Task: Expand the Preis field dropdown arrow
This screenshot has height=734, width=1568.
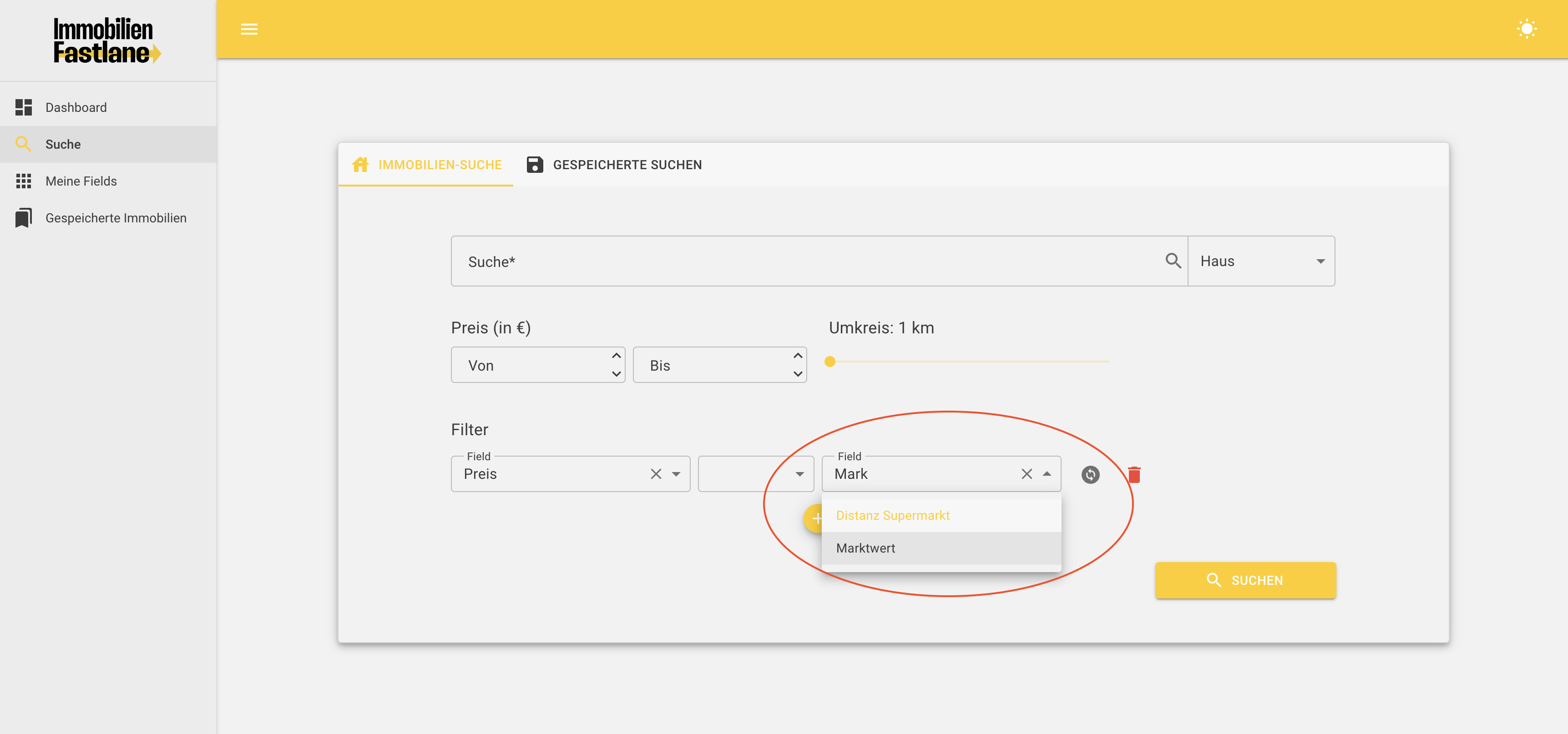Action: pyautogui.click(x=676, y=474)
